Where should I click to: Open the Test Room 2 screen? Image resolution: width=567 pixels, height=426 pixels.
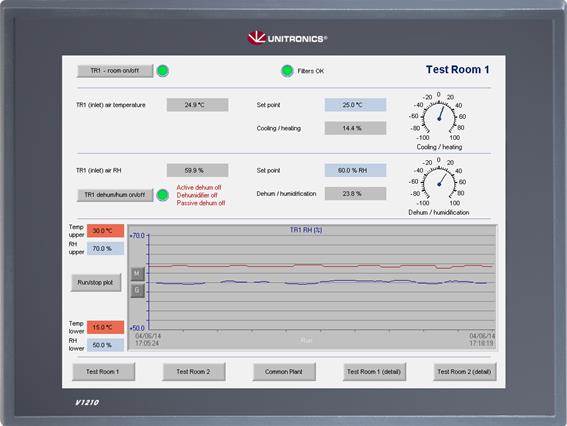[x=194, y=372]
